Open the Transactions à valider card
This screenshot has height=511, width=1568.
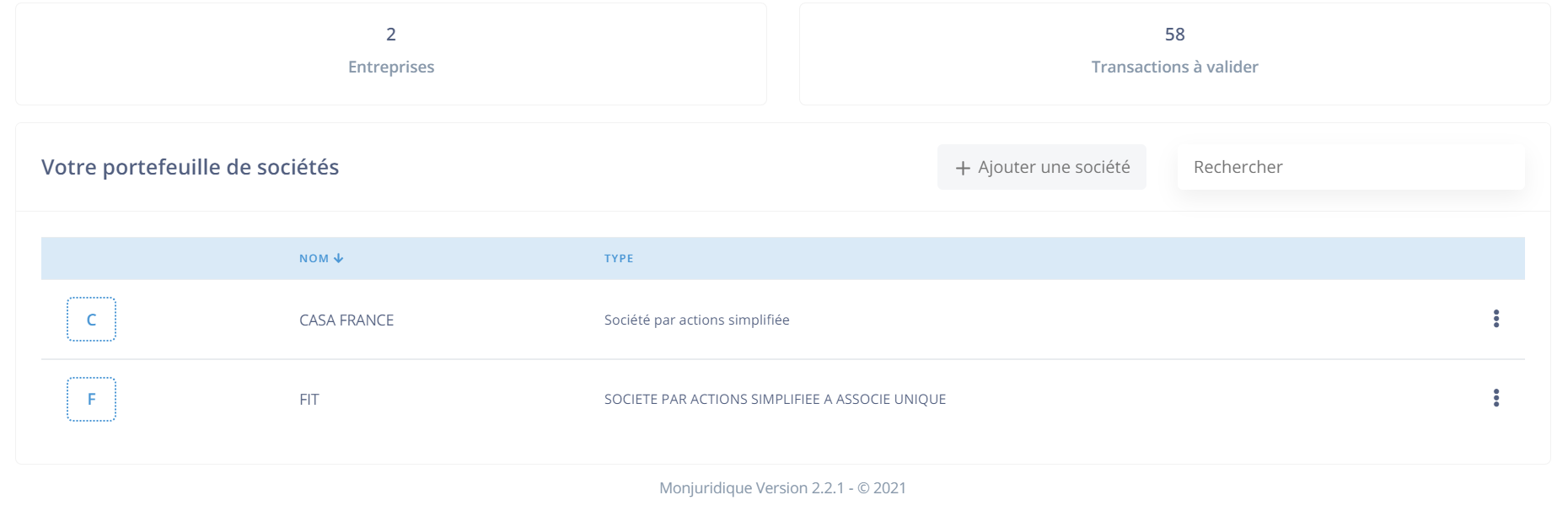coord(1175,54)
